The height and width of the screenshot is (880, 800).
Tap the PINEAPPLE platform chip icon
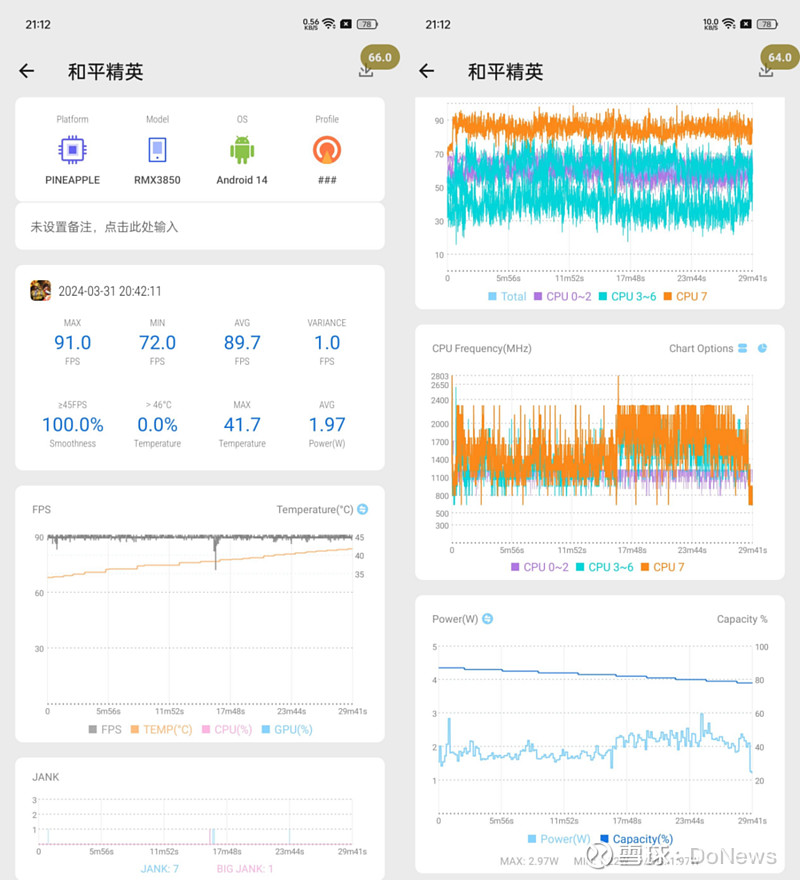[72, 150]
